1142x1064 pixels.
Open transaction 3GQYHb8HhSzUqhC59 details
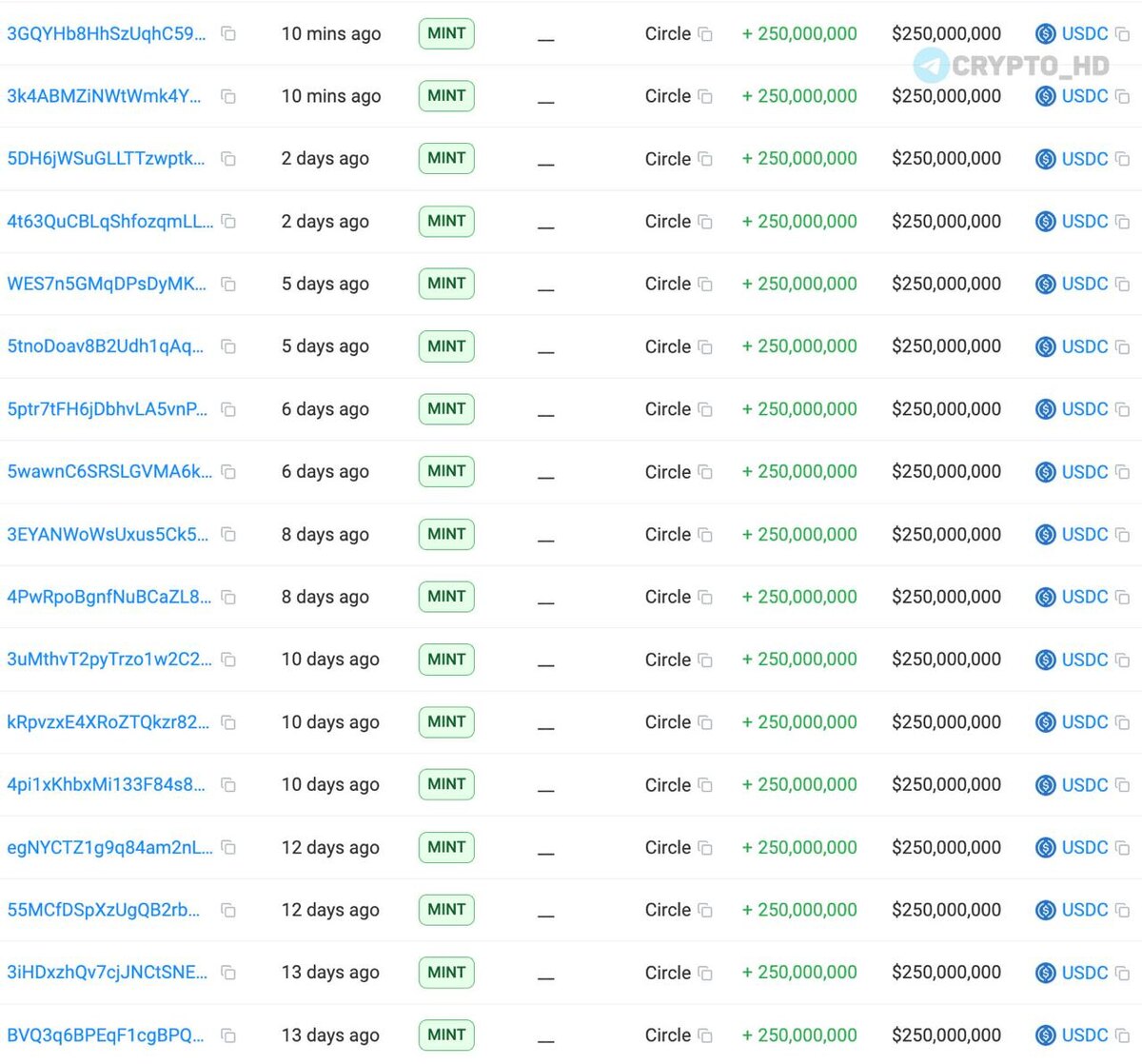(107, 33)
